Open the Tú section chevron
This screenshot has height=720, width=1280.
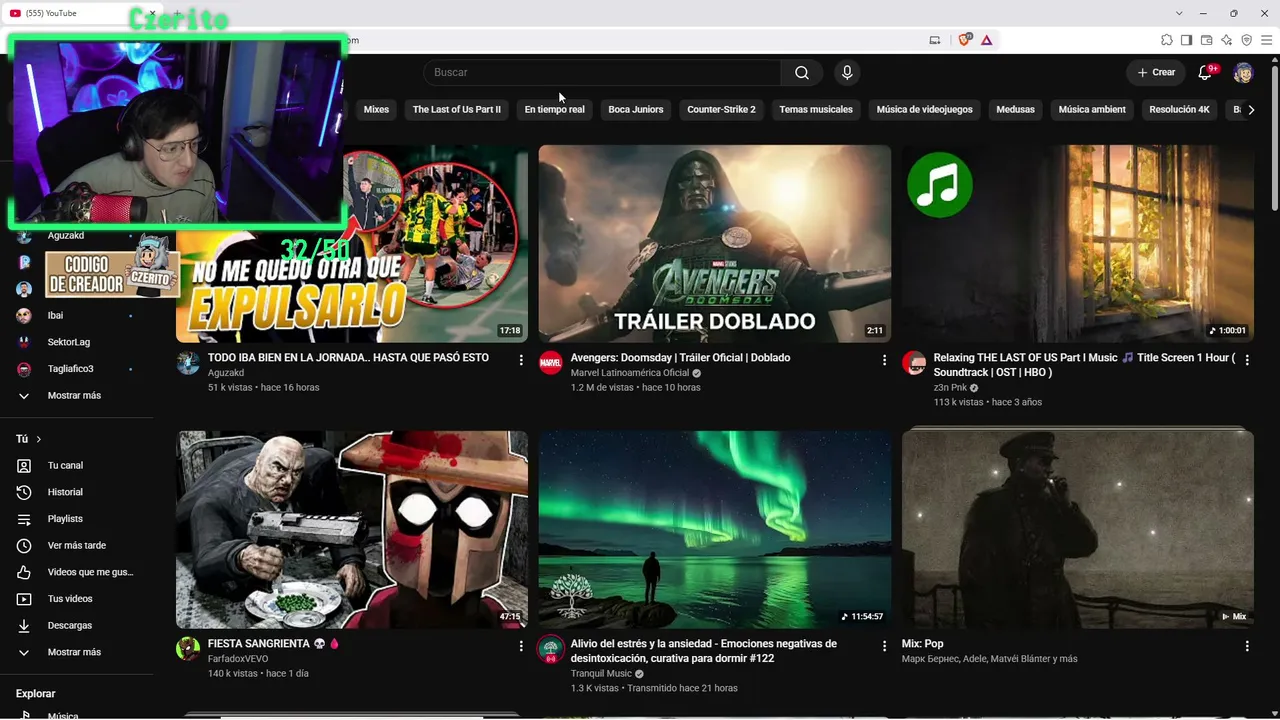coord(39,439)
